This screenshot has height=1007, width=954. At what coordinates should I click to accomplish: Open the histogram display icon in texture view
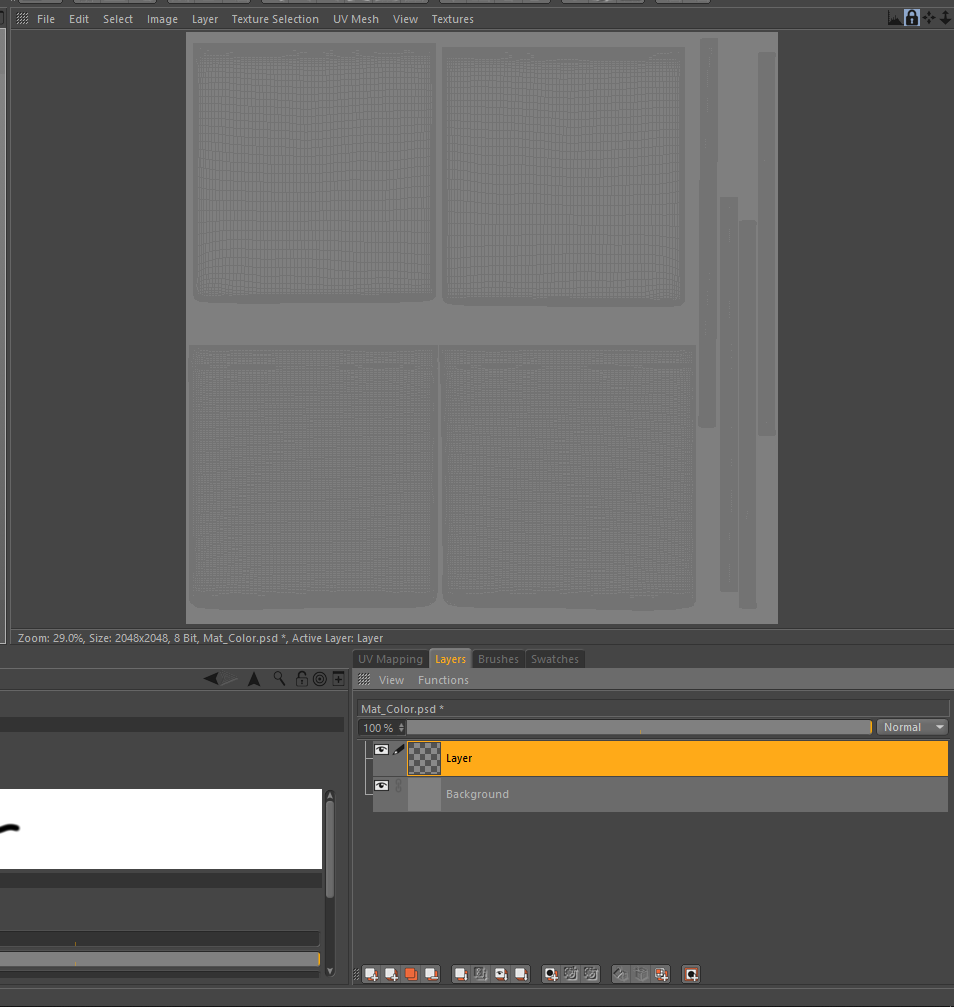[x=894, y=18]
